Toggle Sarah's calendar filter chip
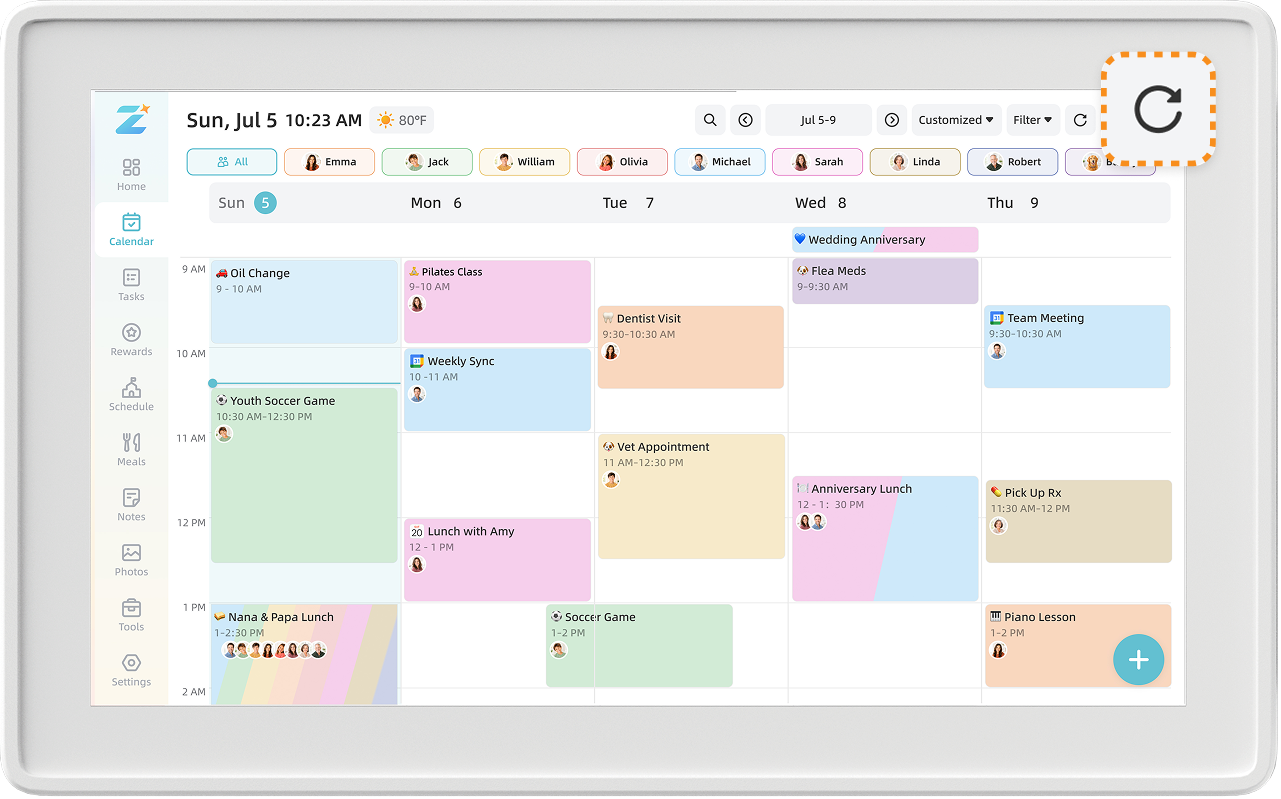Image resolution: width=1281 pixels, height=799 pixels. coord(817,162)
